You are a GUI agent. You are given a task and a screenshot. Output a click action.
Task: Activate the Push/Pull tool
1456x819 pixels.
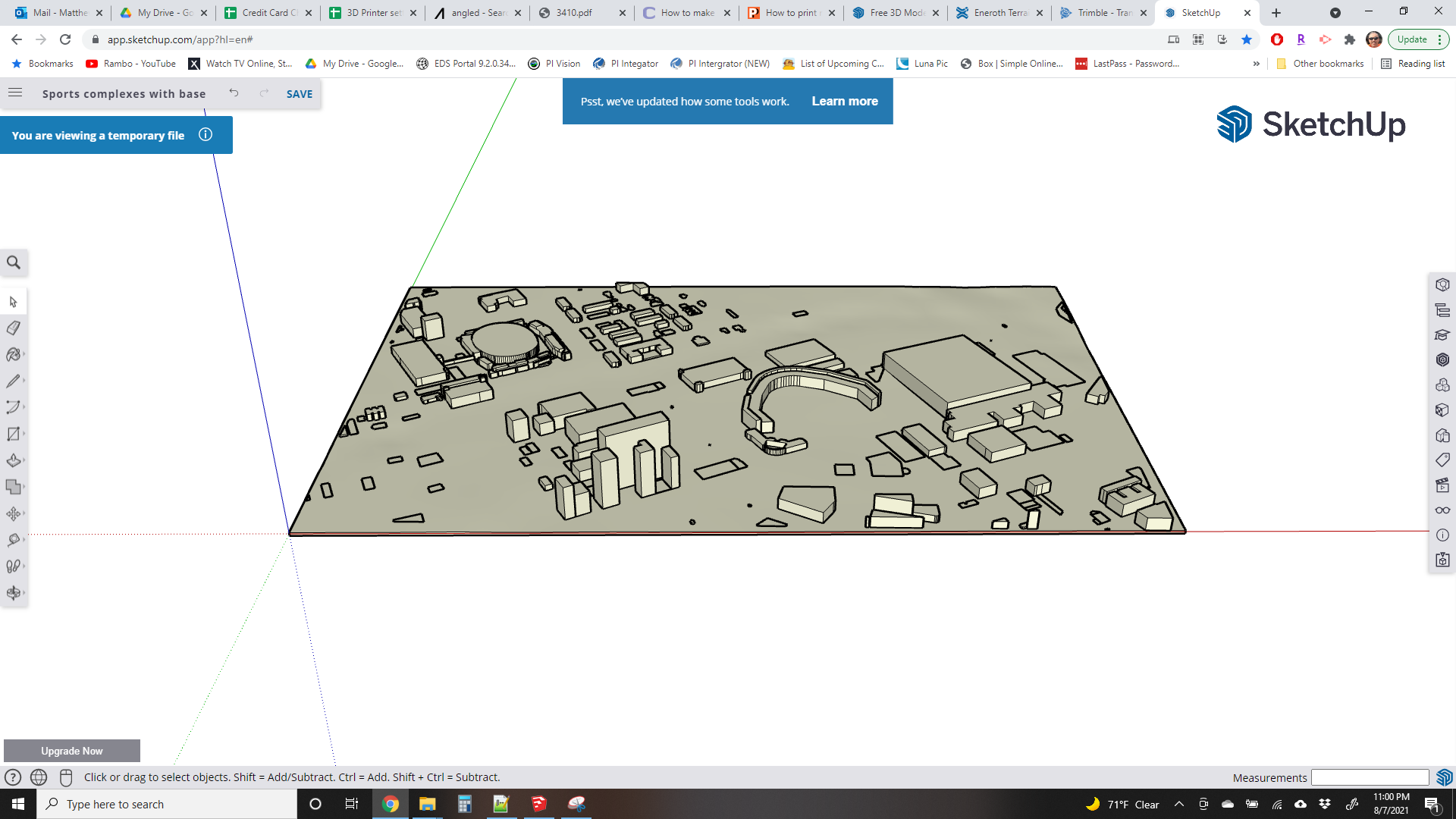coord(14,459)
